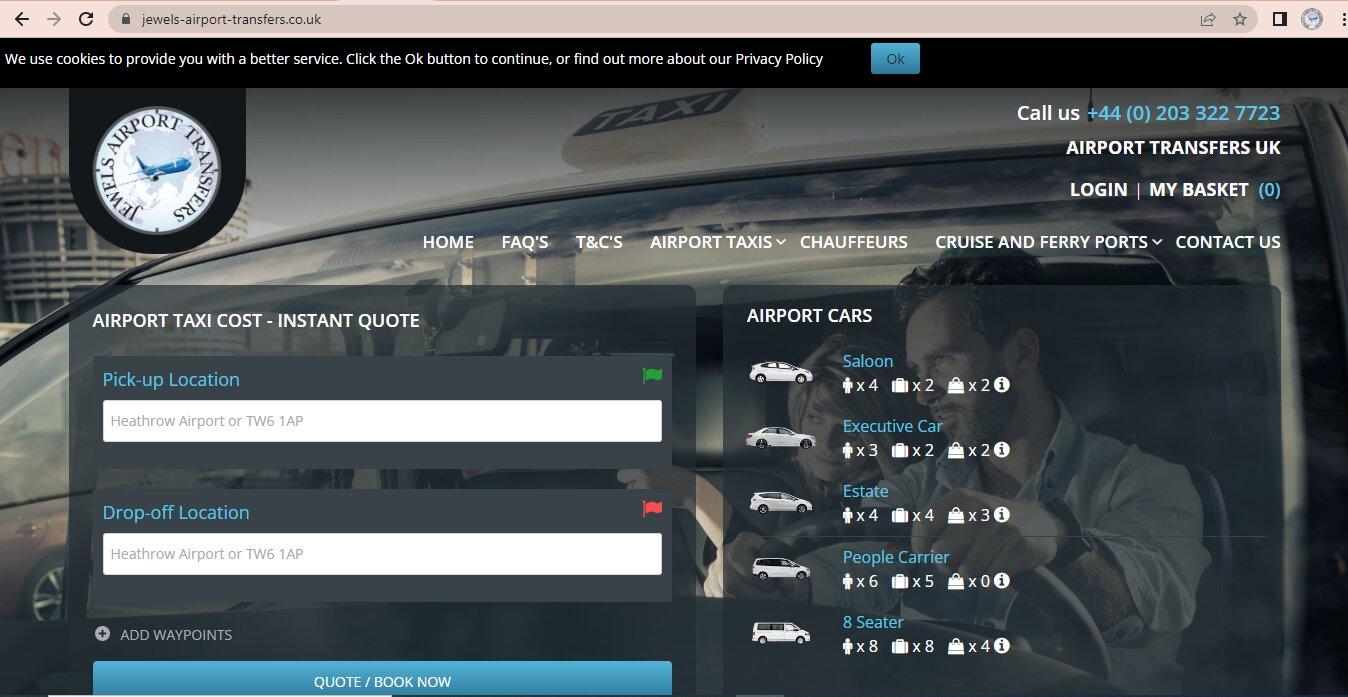
Task: Bookmark this page with the star icon
Action: (x=1240, y=19)
